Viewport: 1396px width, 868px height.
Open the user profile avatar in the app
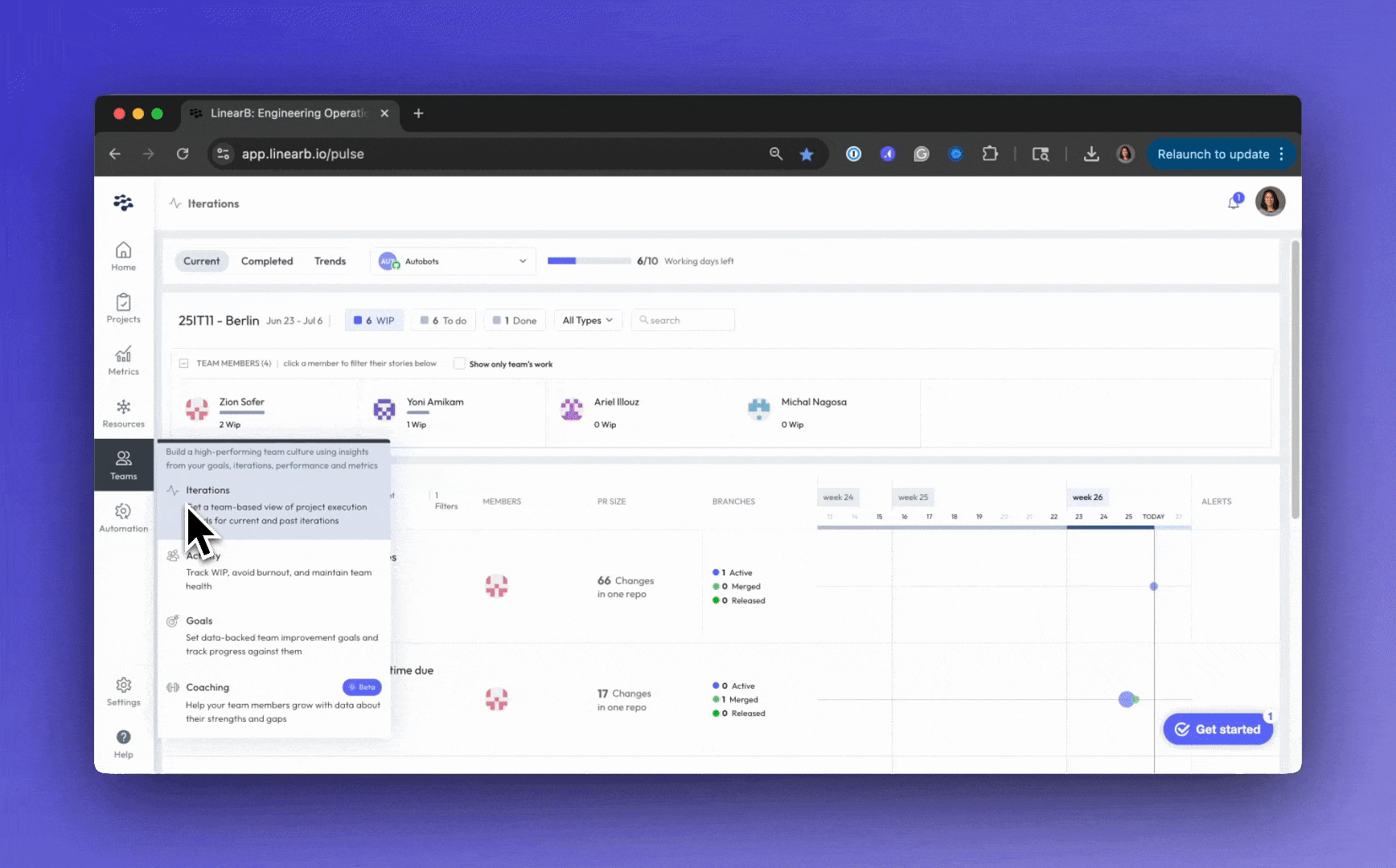tap(1270, 202)
